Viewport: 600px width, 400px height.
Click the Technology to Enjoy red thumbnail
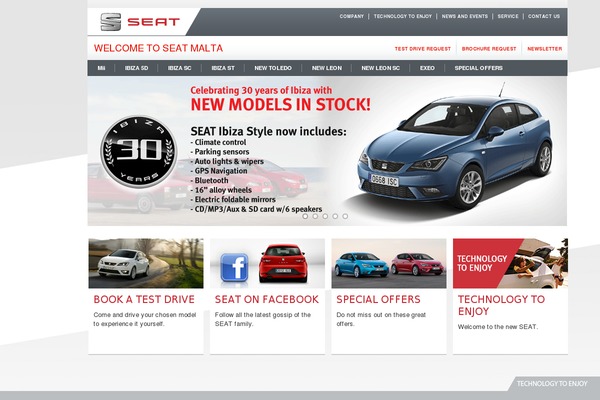click(x=510, y=263)
